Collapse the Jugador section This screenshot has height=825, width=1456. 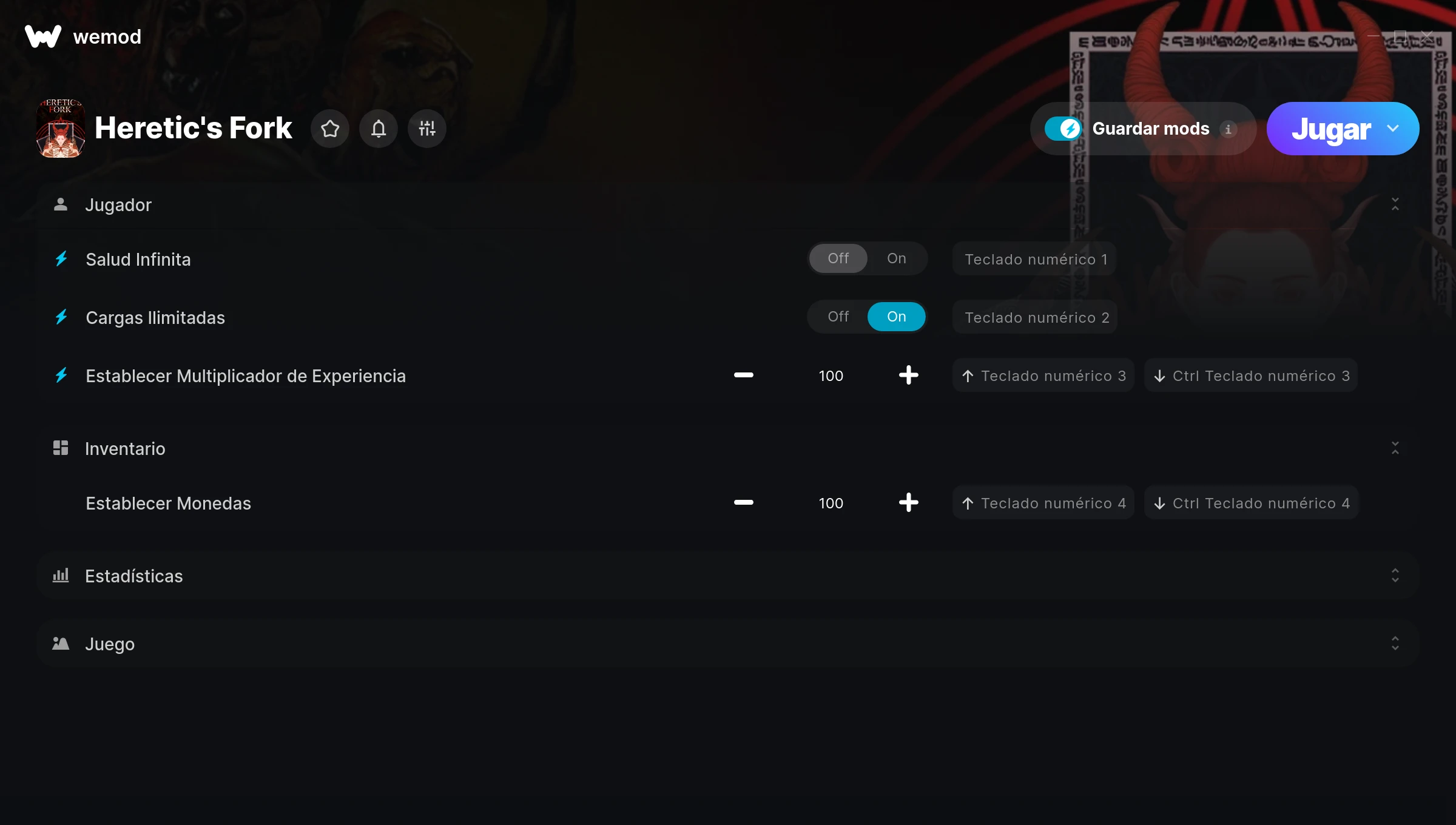pos(1395,204)
